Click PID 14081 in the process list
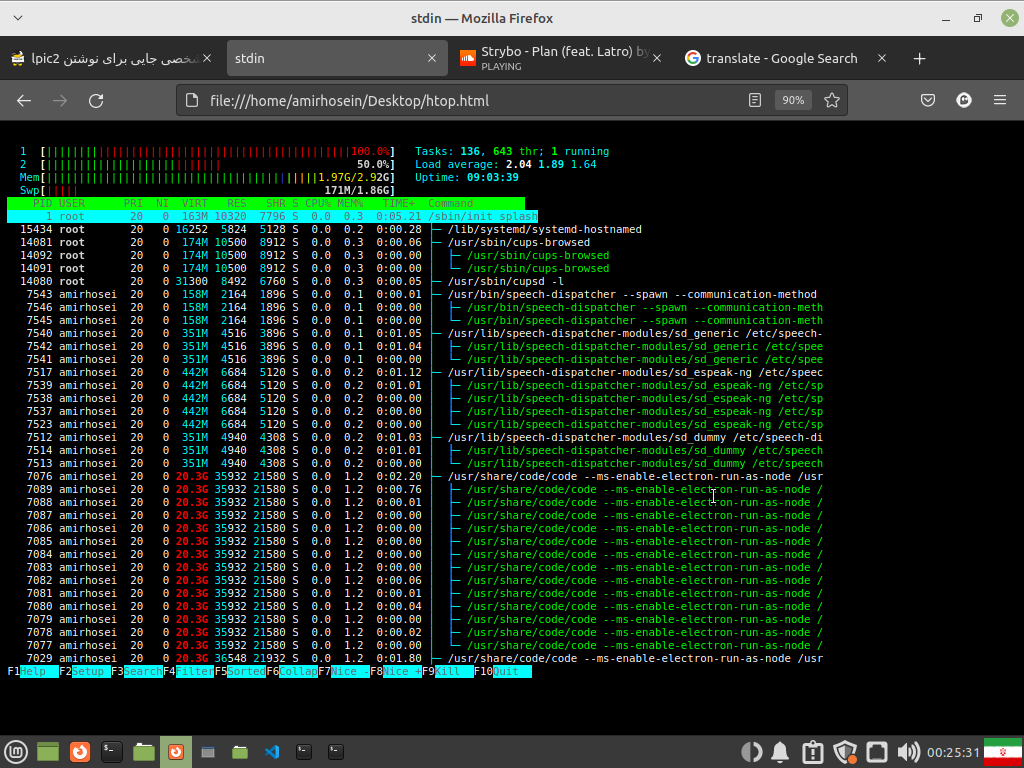Viewport: 1024px width, 768px height. 36,243
